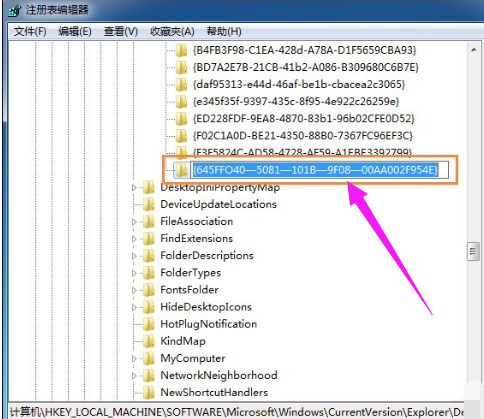Click folder icon next to {F02C1A0D-BE21-4350-88B0-7367FC96EF3C}
The image size is (484, 419).
(x=181, y=136)
